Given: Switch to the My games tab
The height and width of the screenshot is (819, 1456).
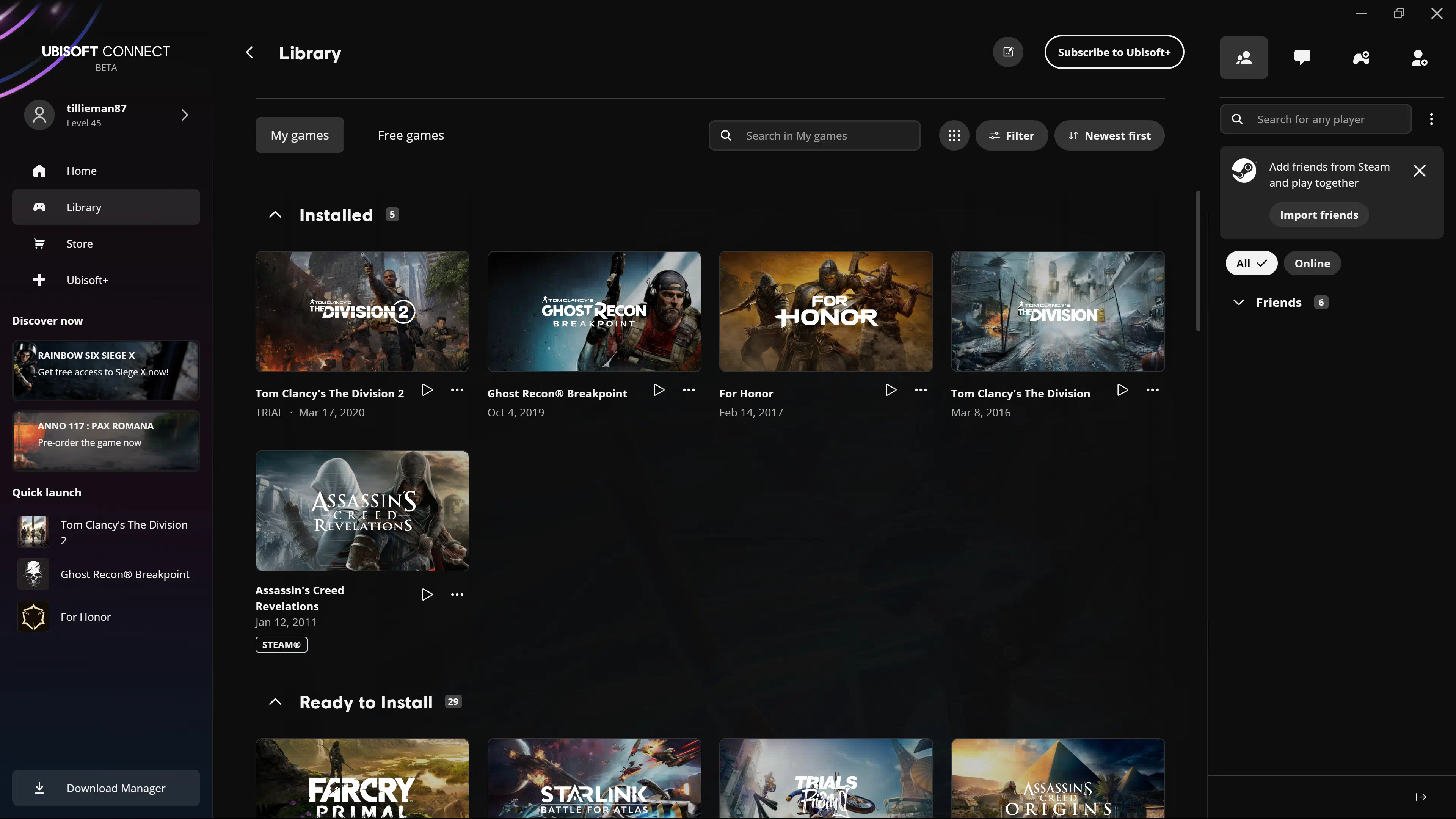Looking at the screenshot, I should pyautogui.click(x=300, y=135).
